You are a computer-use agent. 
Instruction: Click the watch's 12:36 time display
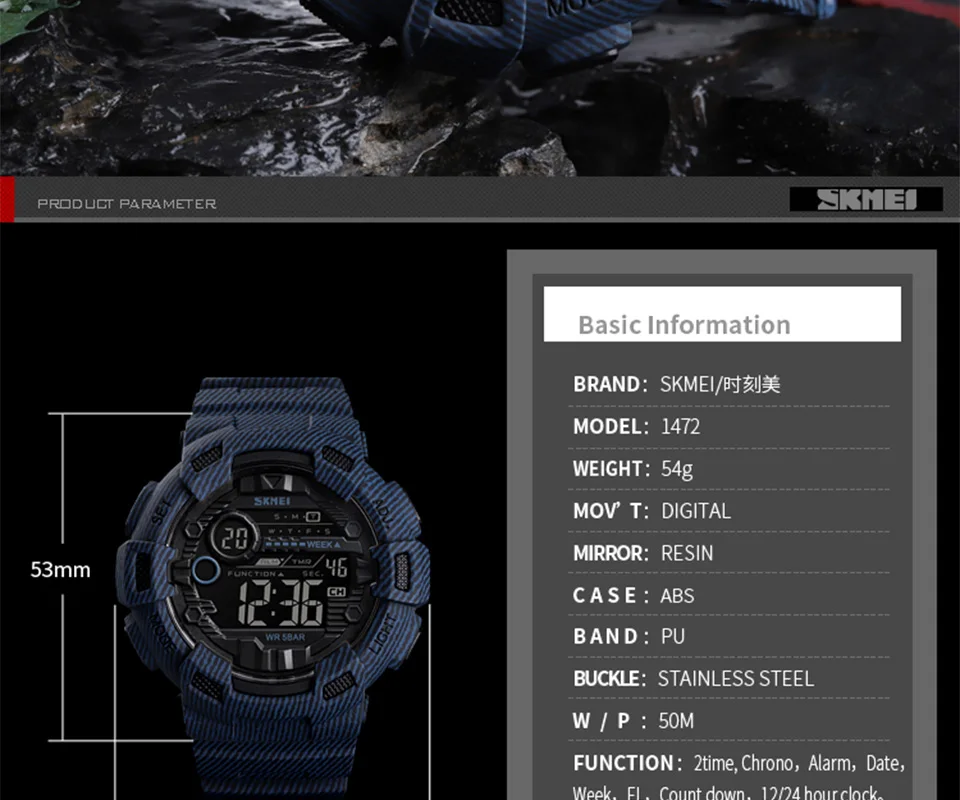click(280, 603)
